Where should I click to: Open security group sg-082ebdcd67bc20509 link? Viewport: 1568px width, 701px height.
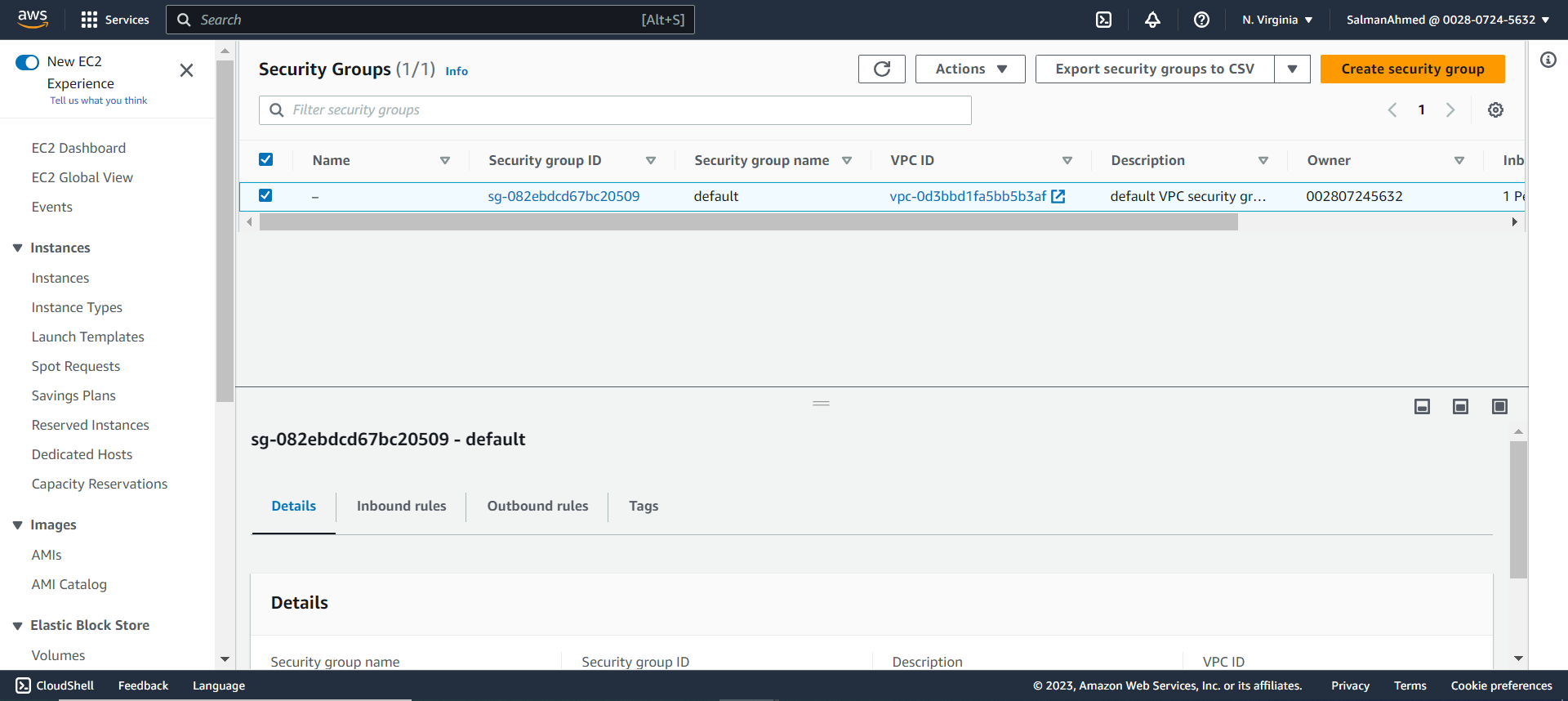(563, 196)
